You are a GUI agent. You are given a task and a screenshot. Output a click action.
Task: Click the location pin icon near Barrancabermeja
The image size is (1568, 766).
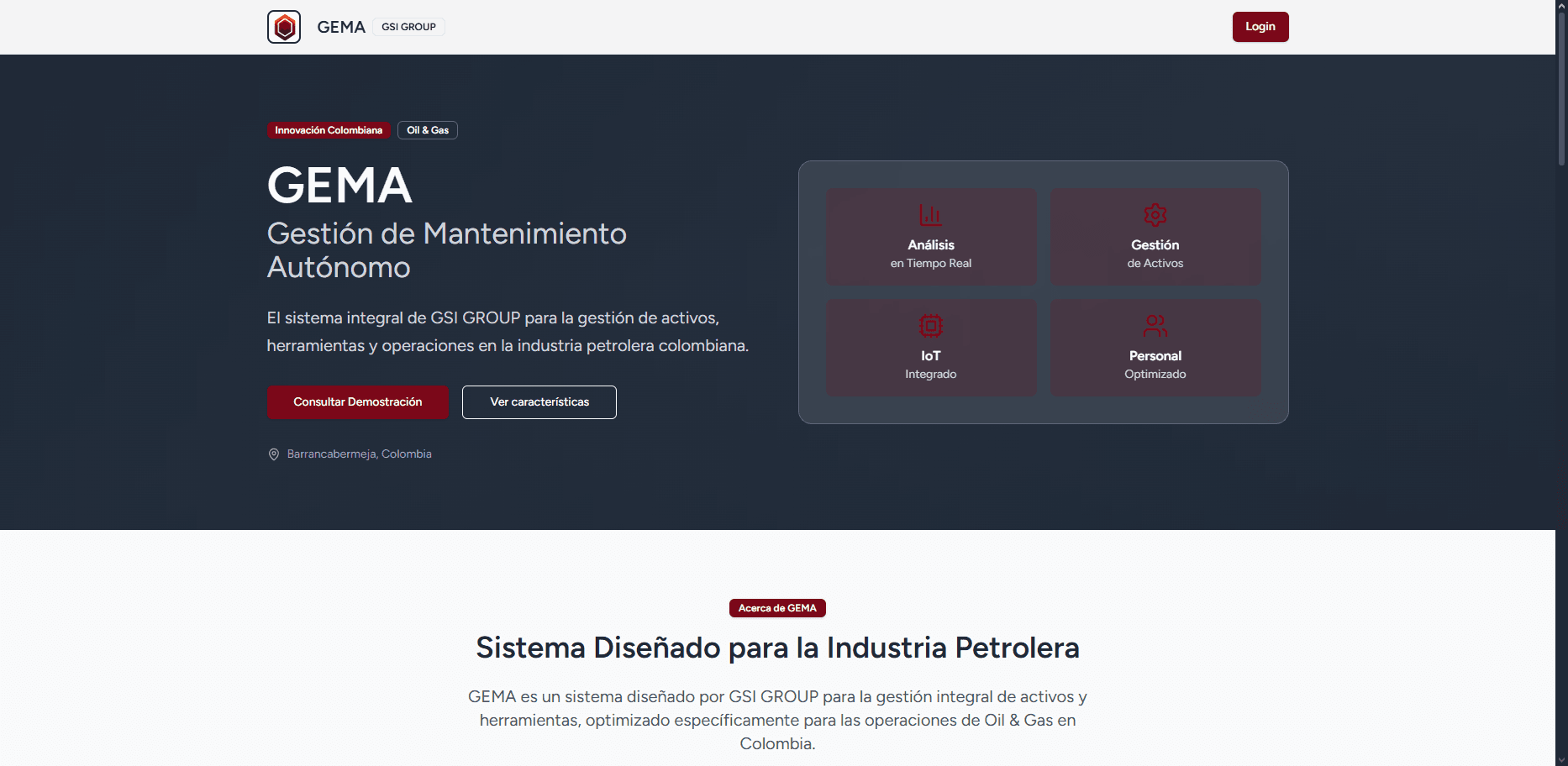[x=272, y=454]
